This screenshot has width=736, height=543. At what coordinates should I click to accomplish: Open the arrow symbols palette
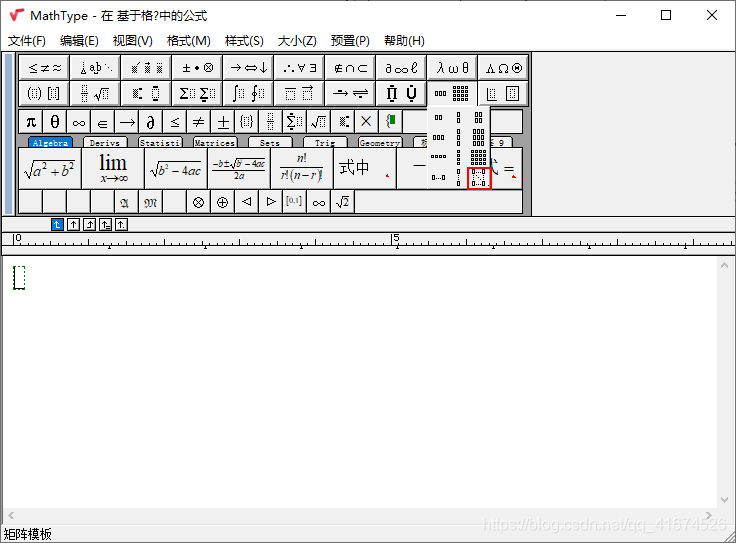tap(248, 68)
